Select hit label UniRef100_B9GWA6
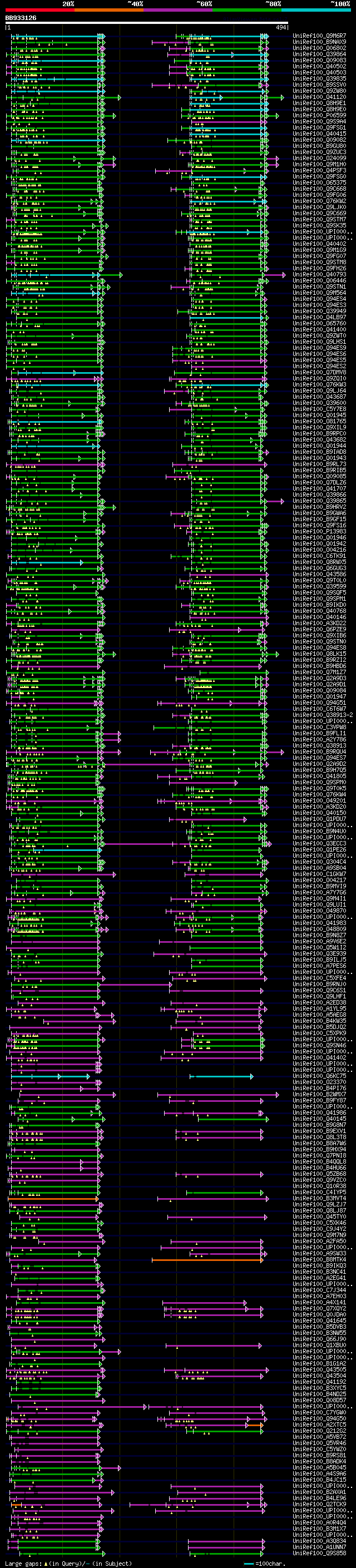Image resolution: width=356 pixels, height=1568 pixels. pos(319,513)
